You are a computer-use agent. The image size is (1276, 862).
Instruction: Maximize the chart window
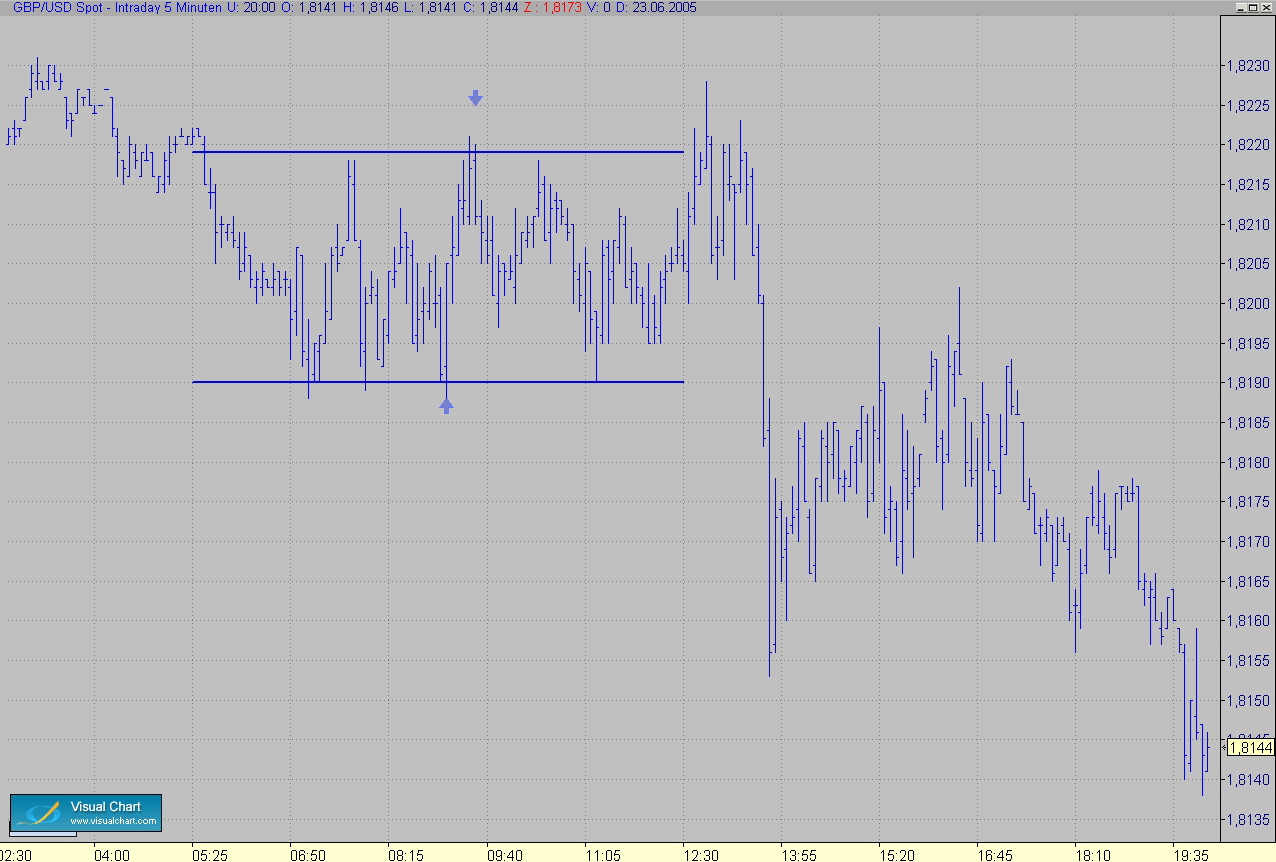click(x=1255, y=7)
